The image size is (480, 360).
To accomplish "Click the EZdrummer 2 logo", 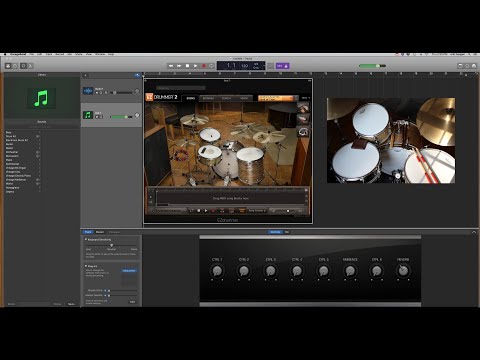I will pos(162,97).
